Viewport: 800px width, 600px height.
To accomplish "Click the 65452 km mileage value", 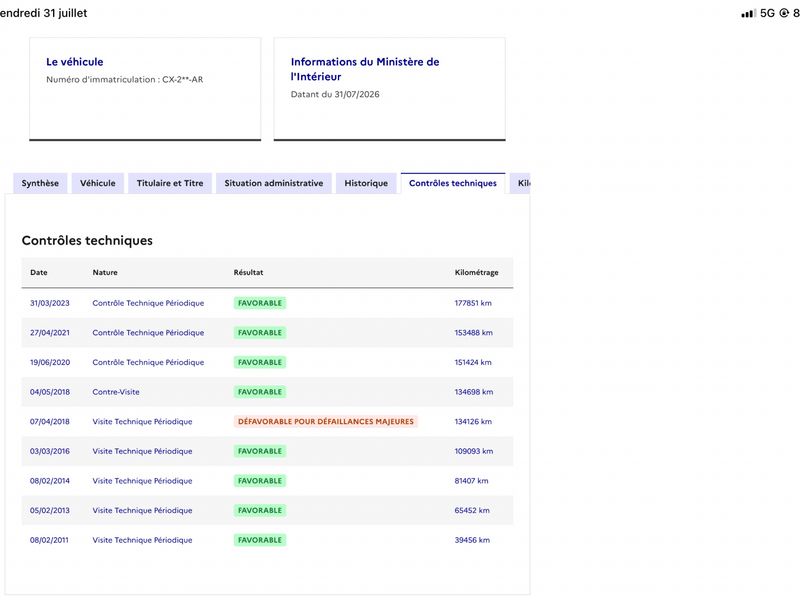I will tap(472, 510).
